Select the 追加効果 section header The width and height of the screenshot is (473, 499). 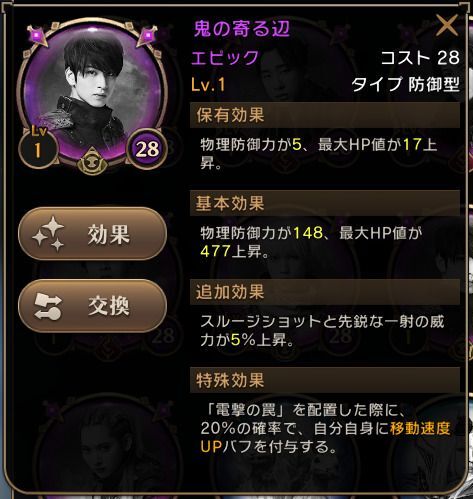click(x=325, y=292)
